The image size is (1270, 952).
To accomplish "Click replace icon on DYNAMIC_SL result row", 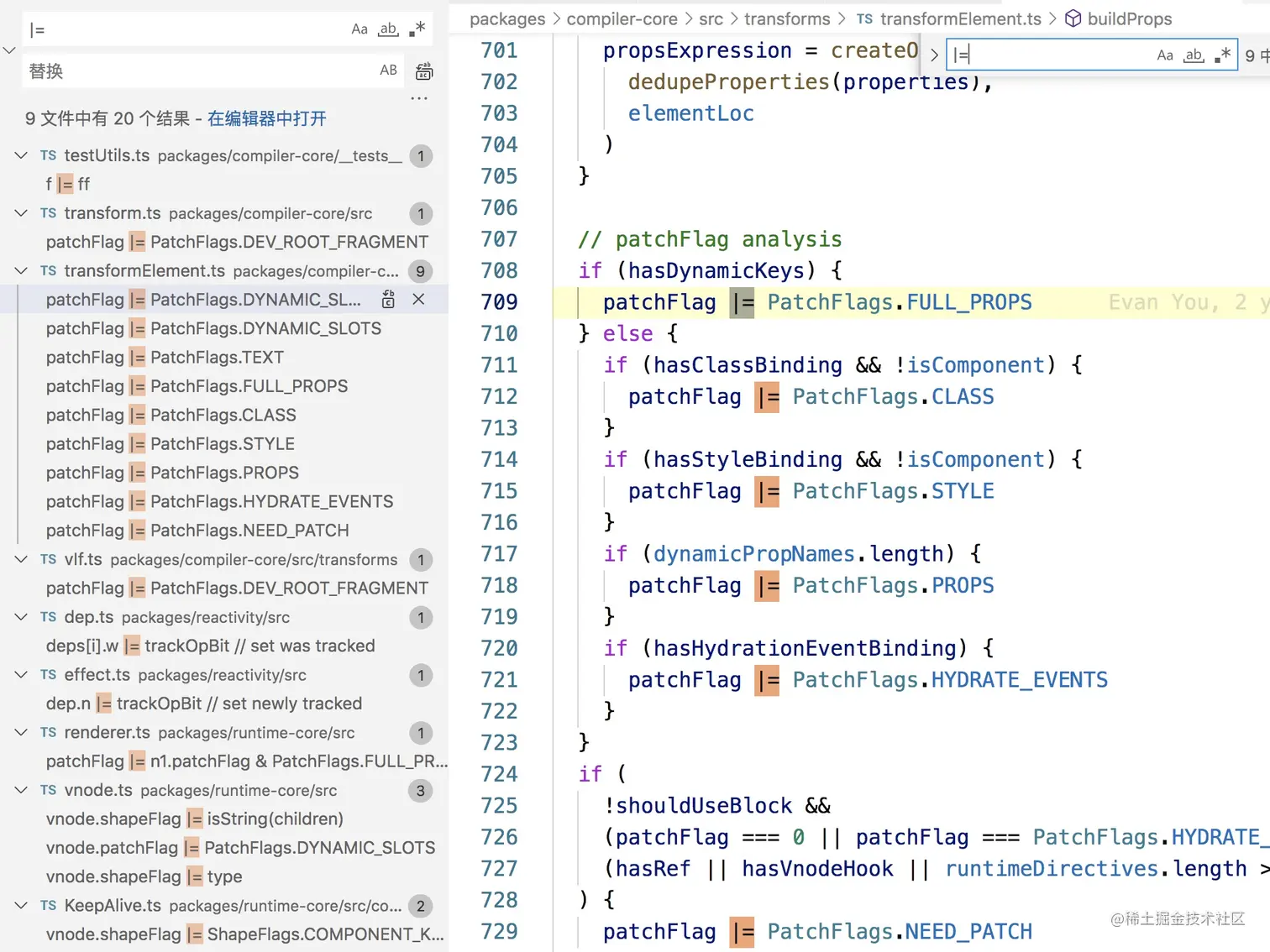I will (x=388, y=300).
